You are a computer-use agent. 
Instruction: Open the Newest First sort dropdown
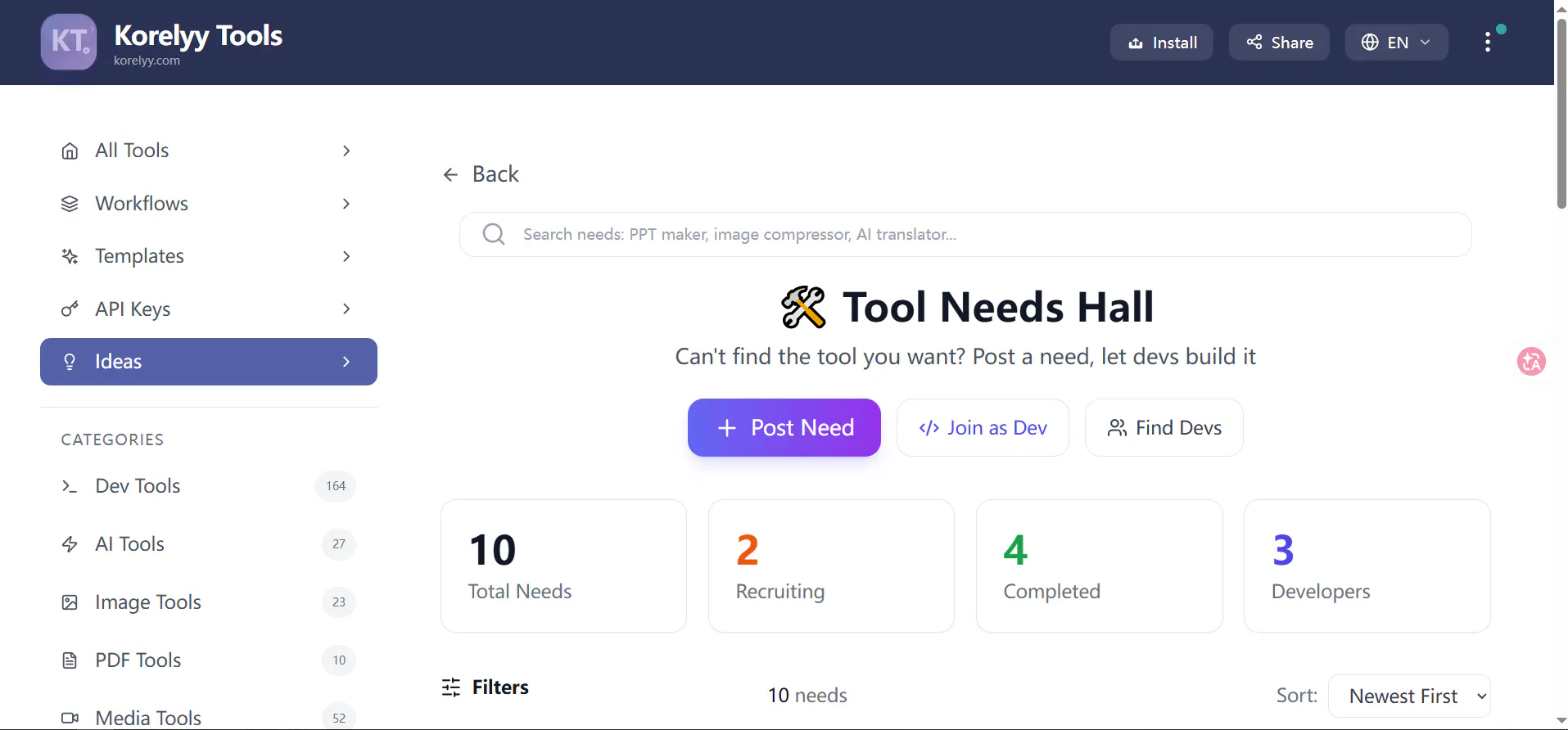(x=1409, y=696)
